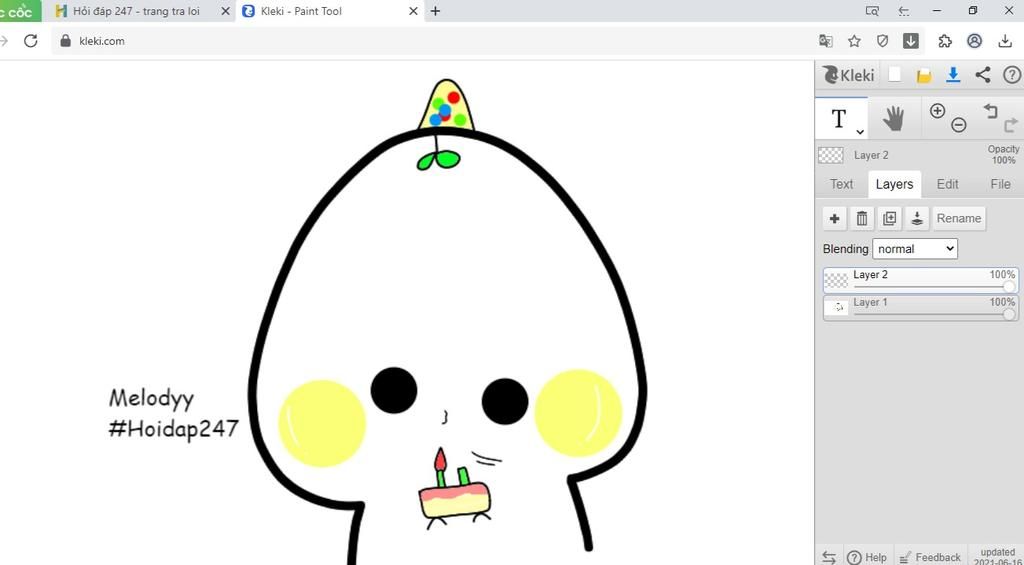
Task: Adjust the Layer 2 opacity slider
Action: coord(934,287)
